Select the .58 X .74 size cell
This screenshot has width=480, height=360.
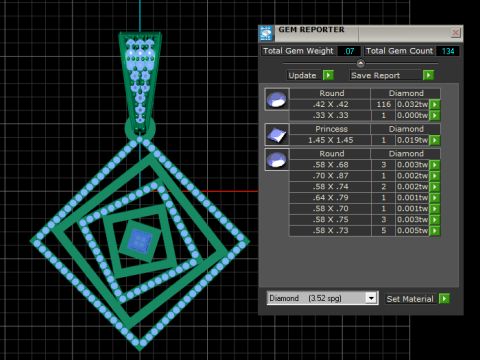click(330, 187)
